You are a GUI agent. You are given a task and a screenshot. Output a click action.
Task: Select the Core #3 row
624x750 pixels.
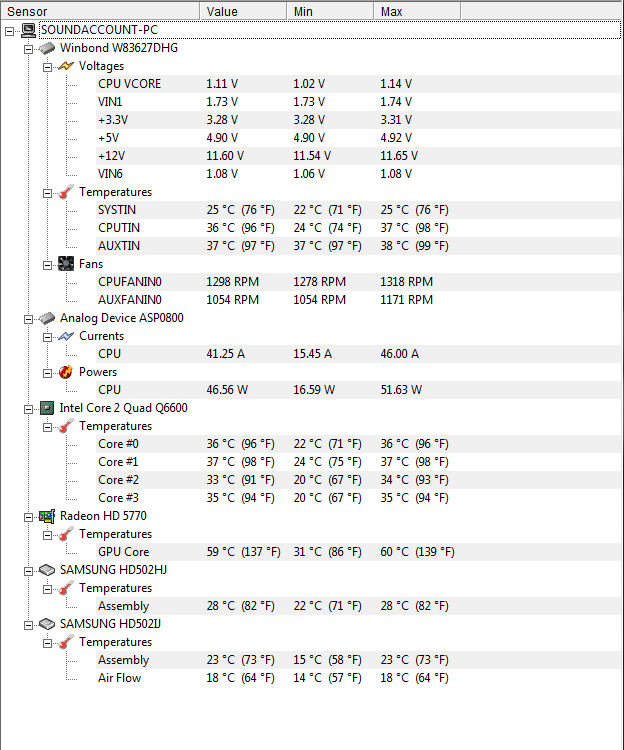point(360,498)
